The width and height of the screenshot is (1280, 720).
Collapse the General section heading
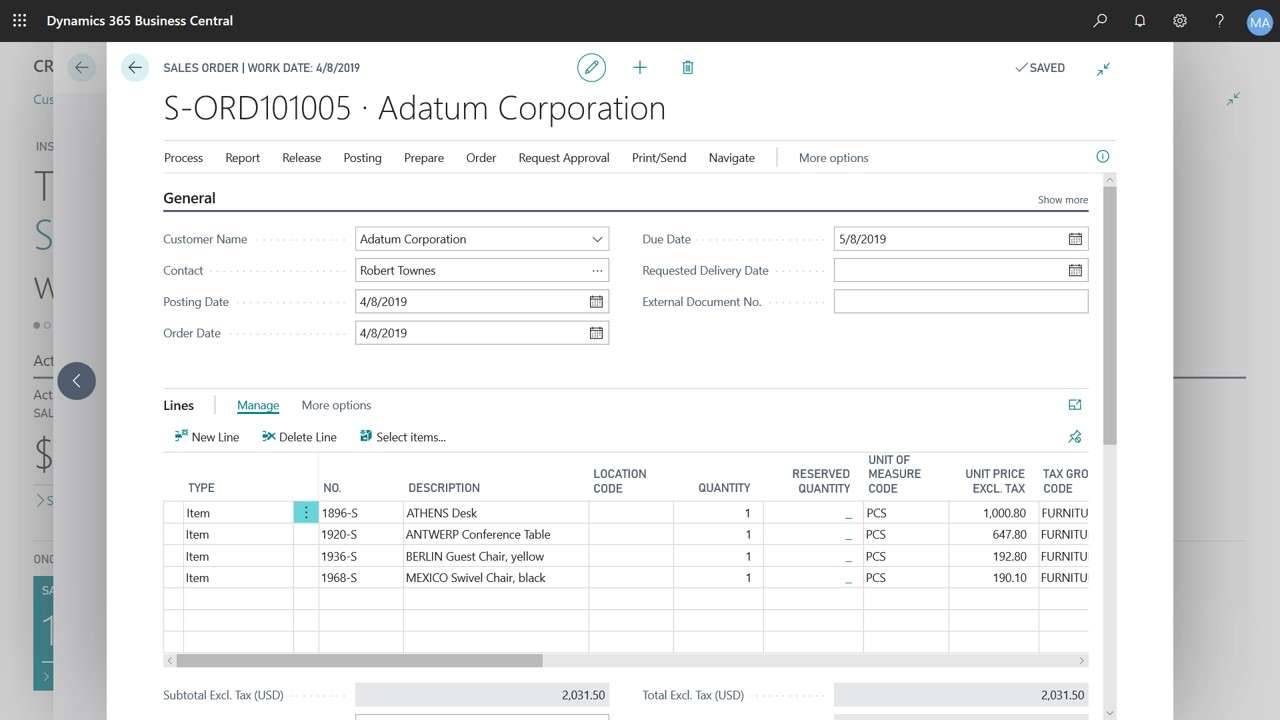click(189, 198)
